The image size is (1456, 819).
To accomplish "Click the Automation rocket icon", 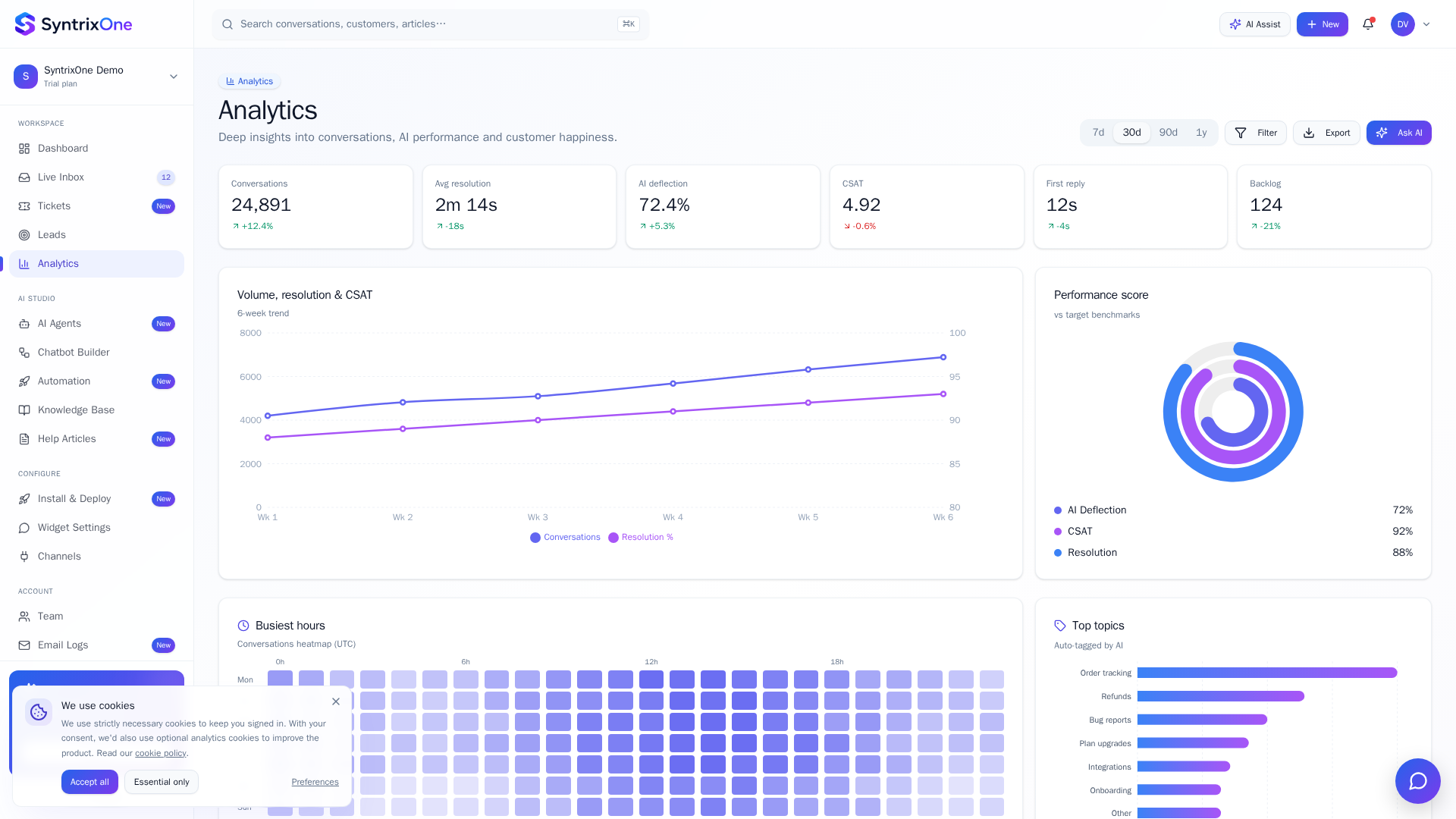I will 24,381.
